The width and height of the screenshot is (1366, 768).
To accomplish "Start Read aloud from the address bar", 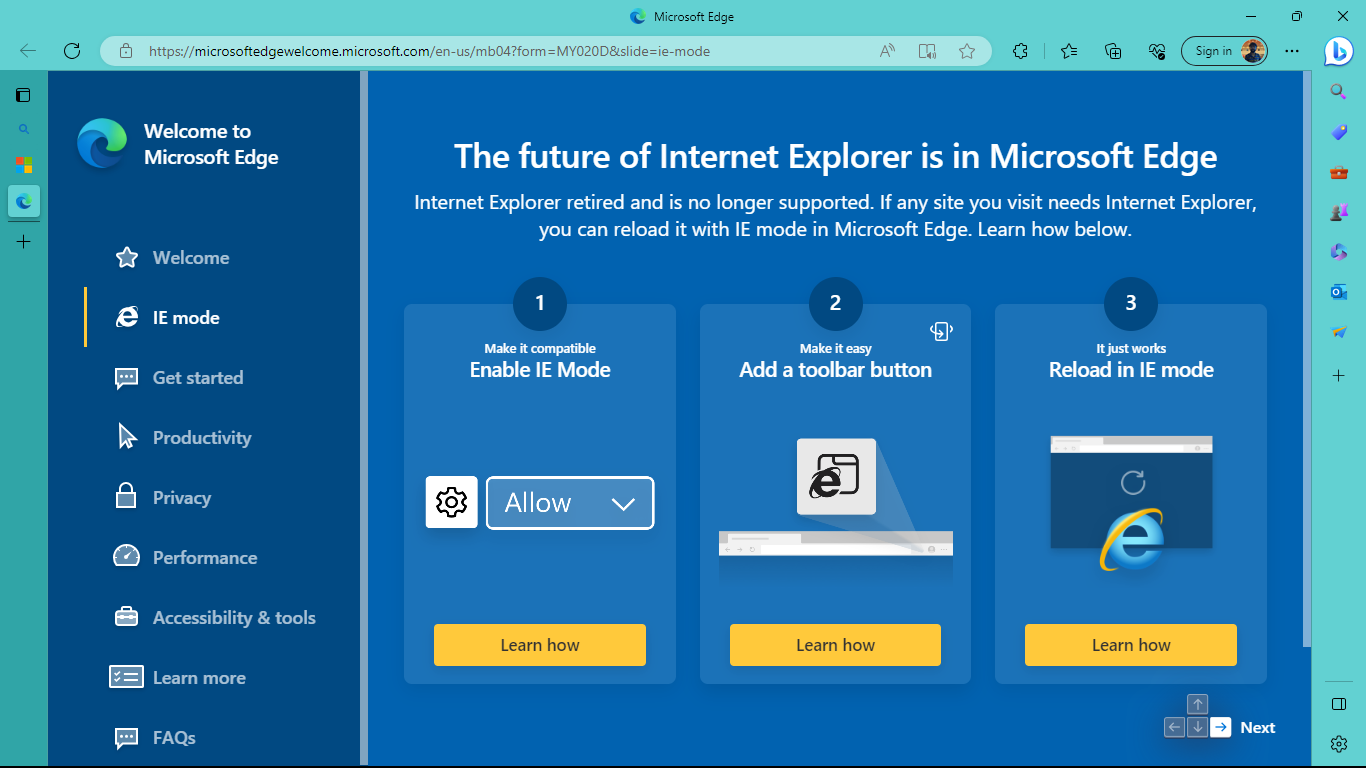I will tap(887, 51).
